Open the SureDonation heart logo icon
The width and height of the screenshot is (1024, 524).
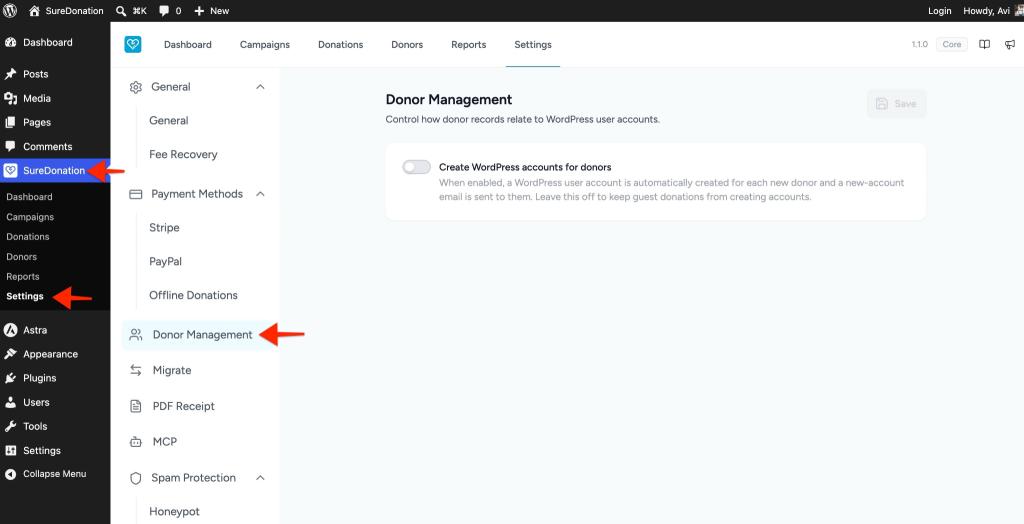pos(133,44)
